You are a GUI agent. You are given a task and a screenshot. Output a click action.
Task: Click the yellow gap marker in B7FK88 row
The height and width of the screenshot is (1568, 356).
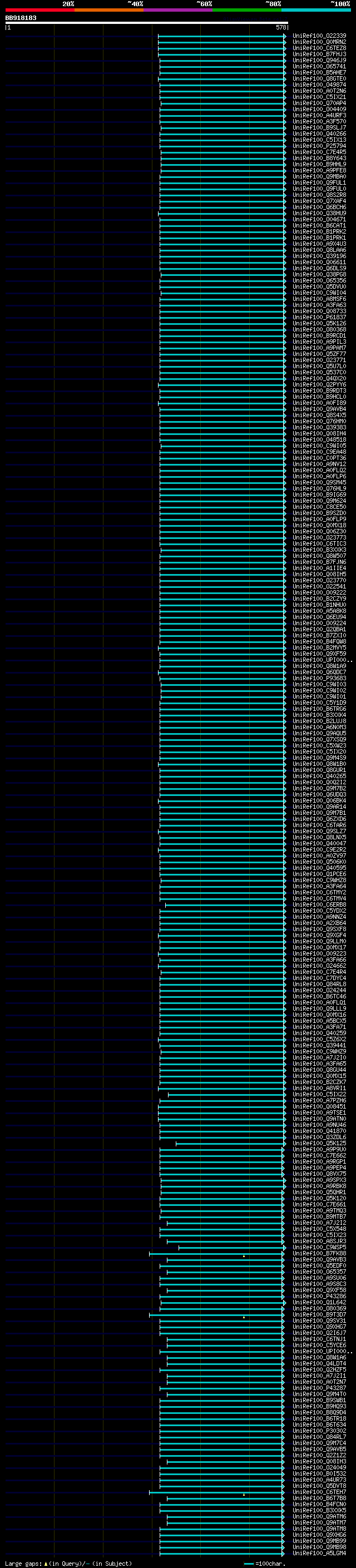[244, 1256]
